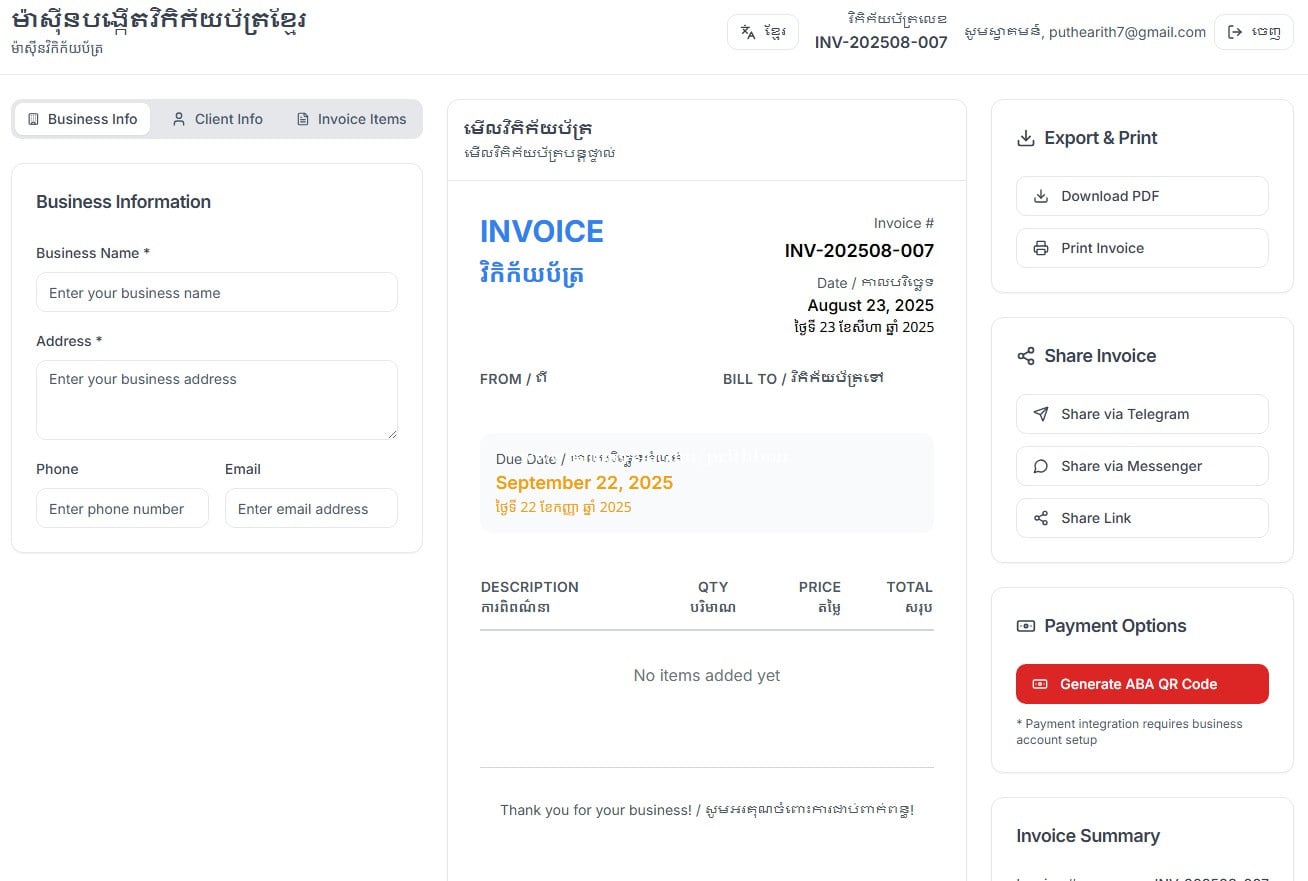Screen dimensions: 1308x881
Task: Click the download icon in Download PDF
Action: [1041, 196]
